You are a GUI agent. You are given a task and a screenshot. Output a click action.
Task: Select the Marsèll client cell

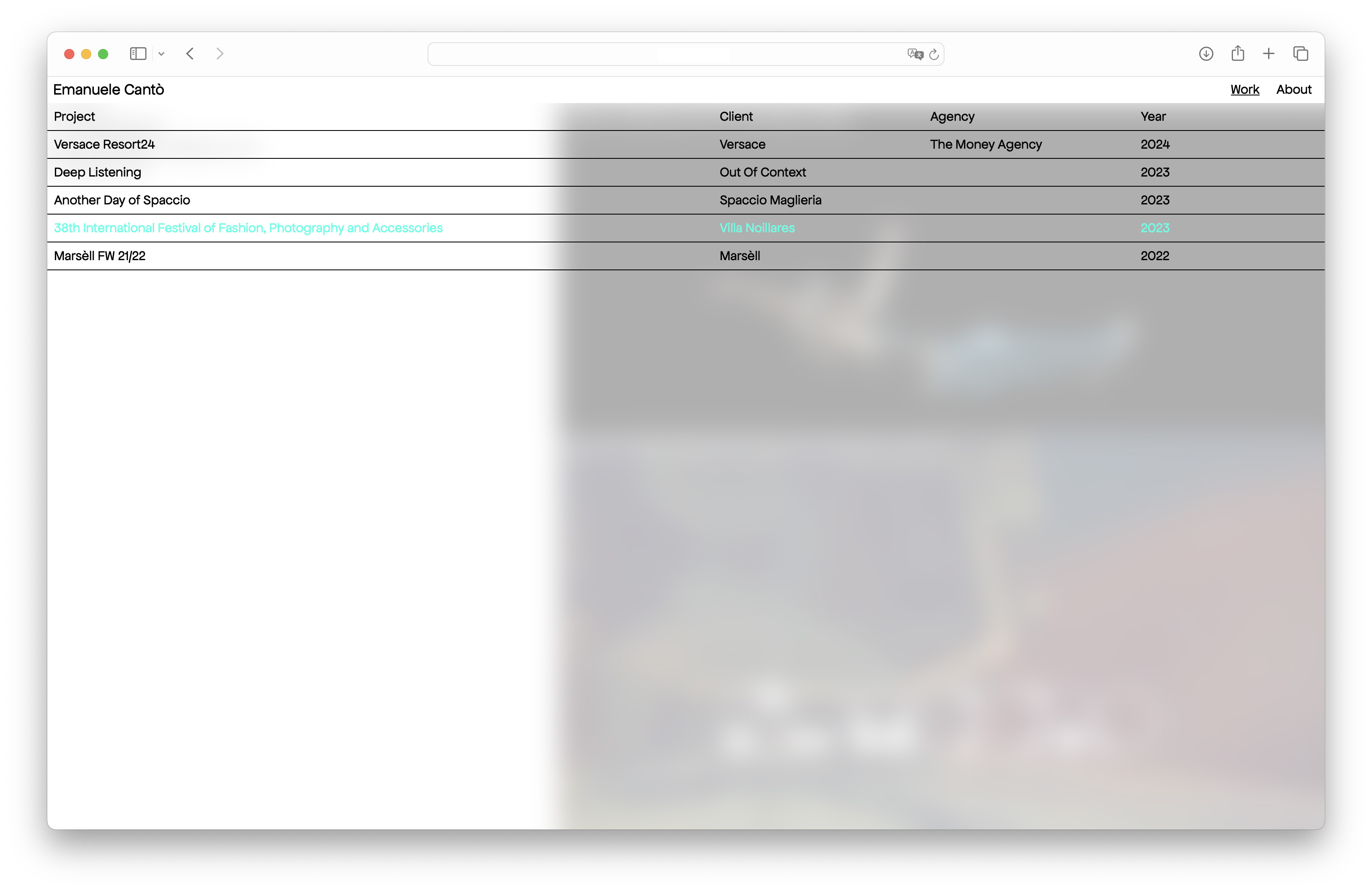pos(740,256)
